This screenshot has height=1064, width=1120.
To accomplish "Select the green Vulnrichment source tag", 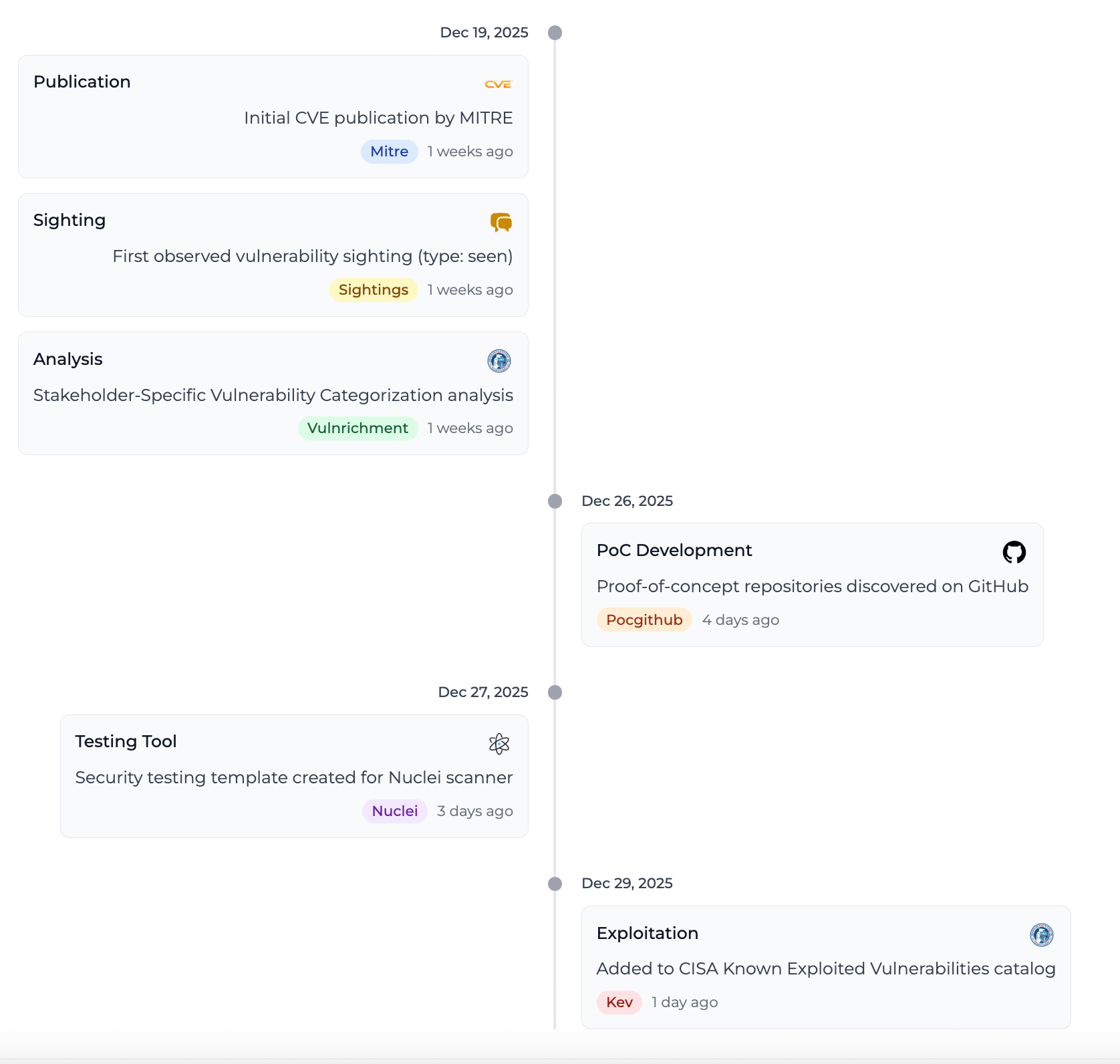I will (358, 428).
